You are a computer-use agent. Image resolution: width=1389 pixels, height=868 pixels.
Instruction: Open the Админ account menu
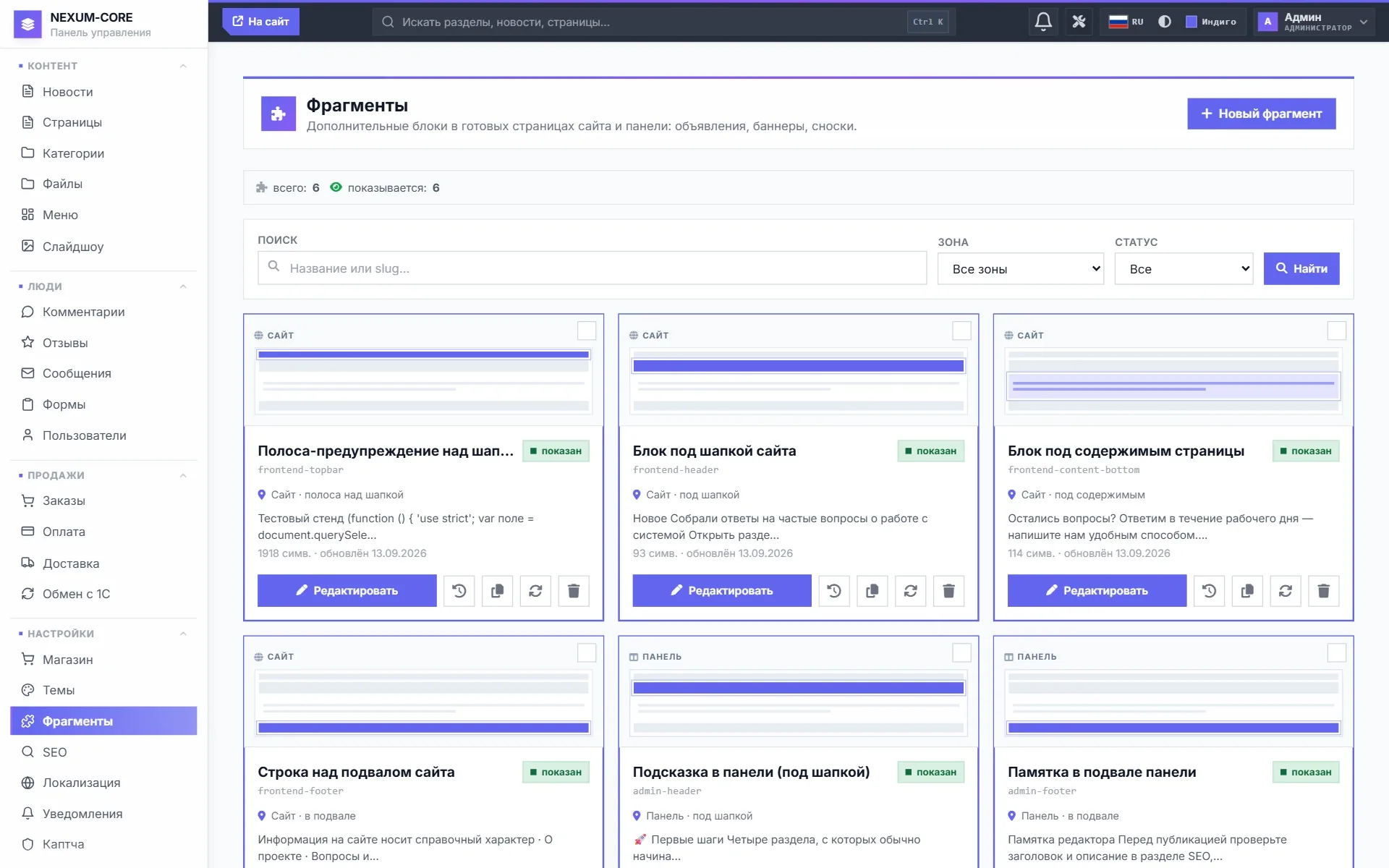coord(1313,22)
